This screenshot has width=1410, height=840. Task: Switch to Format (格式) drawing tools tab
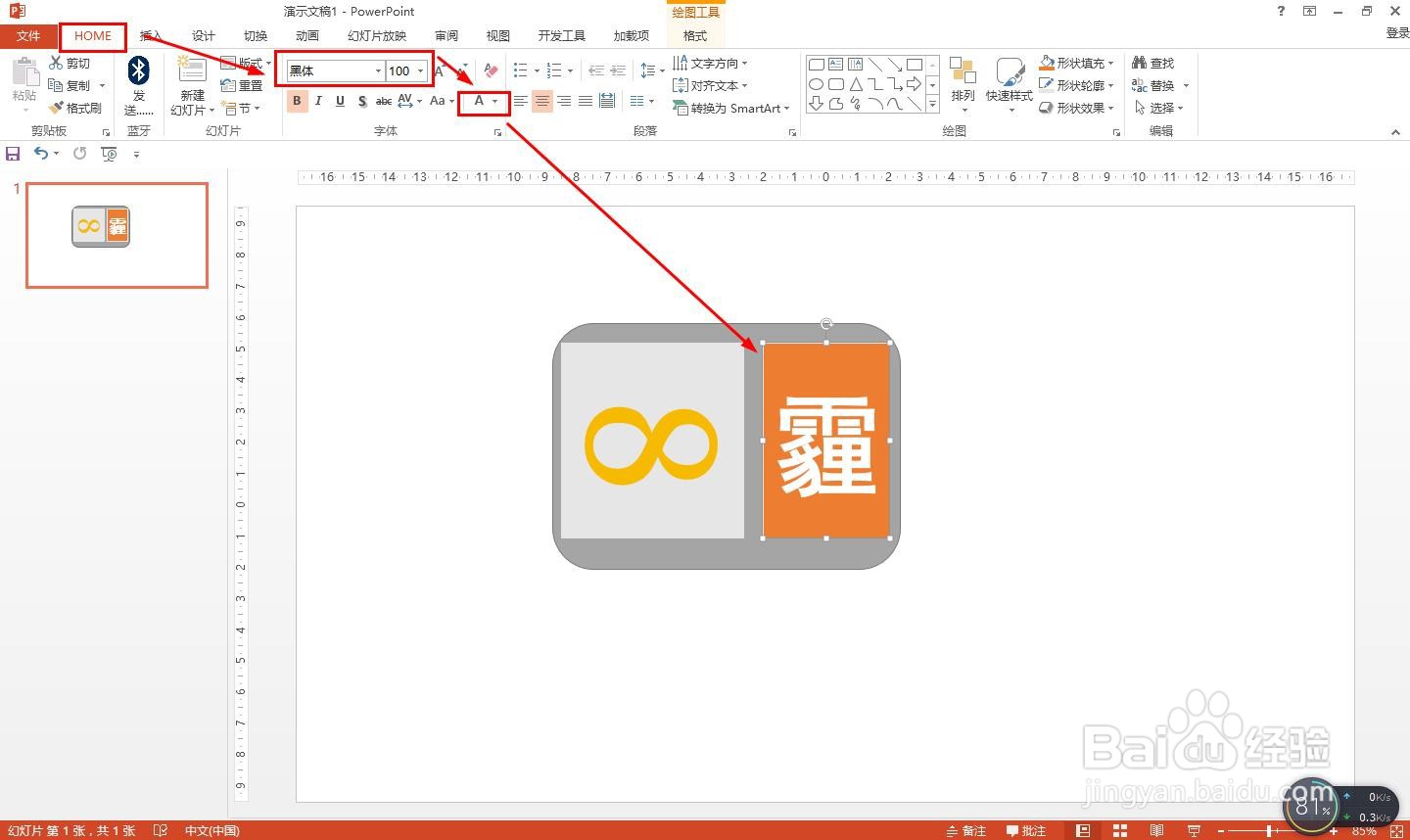695,36
